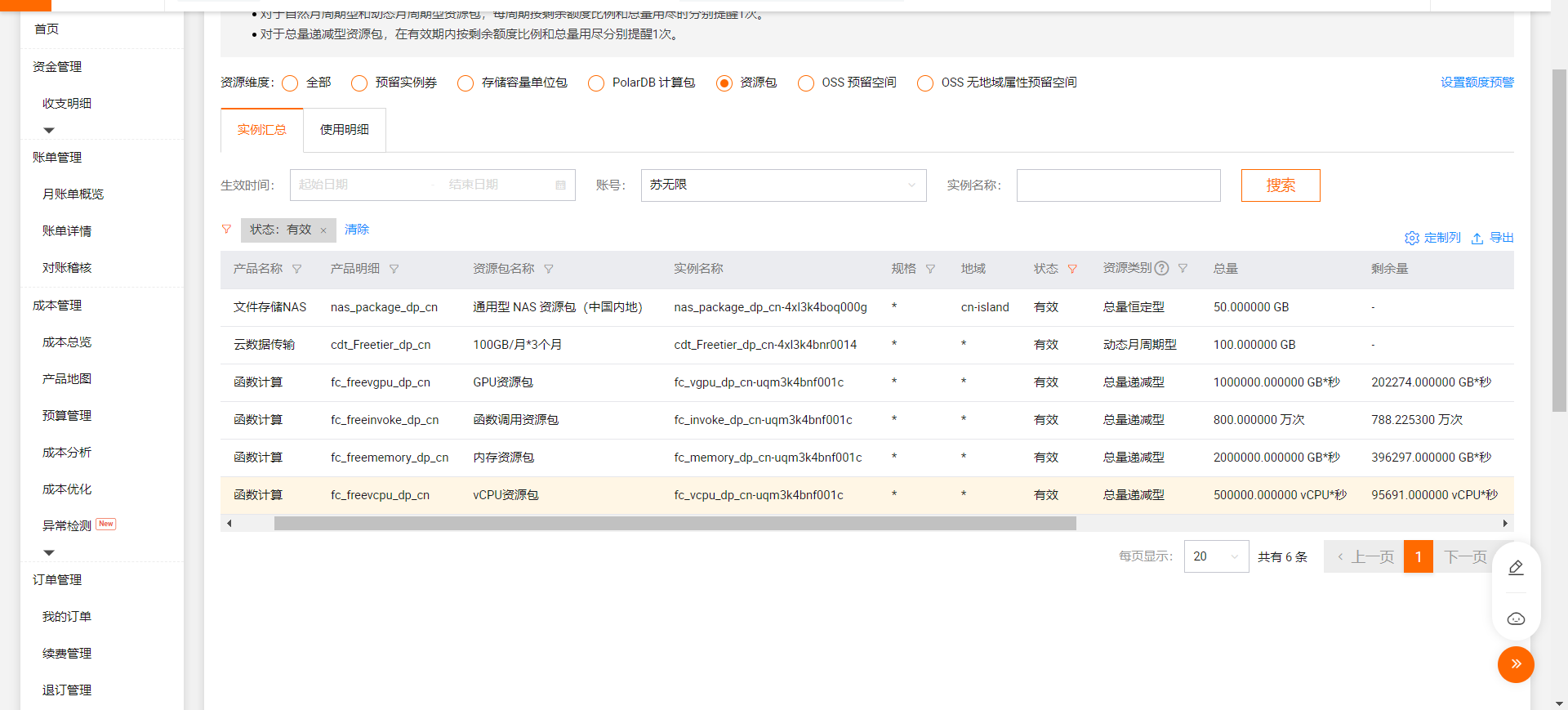1568x710 pixels.
Task: Select the PolarDB 计算包 radio option
Action: [x=596, y=83]
